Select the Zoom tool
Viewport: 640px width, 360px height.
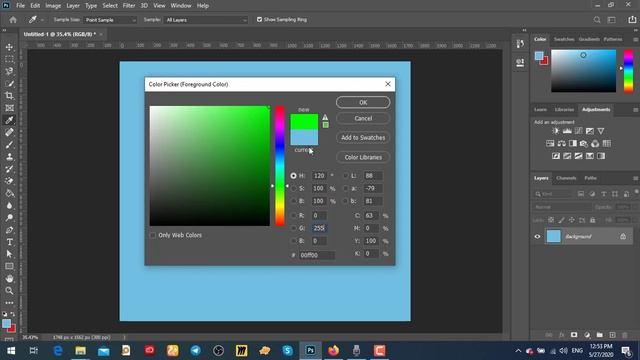point(9,291)
